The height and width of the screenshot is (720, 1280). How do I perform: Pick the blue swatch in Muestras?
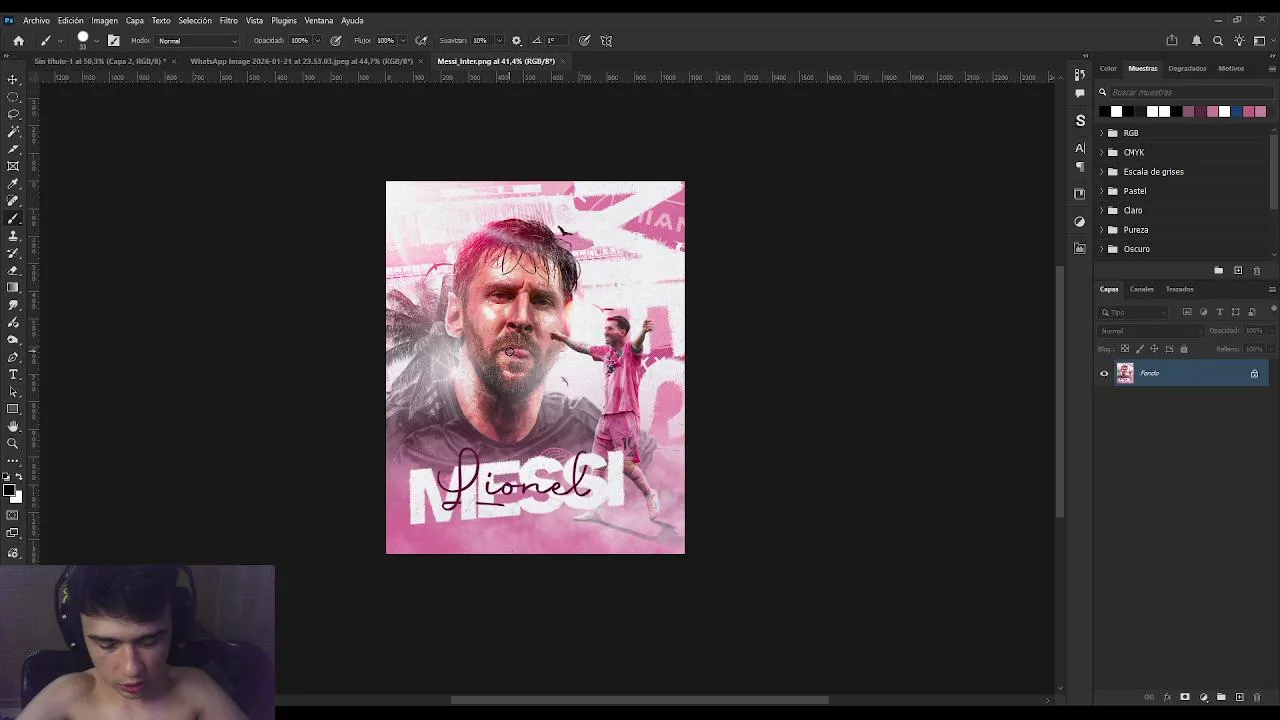[x=1236, y=111]
